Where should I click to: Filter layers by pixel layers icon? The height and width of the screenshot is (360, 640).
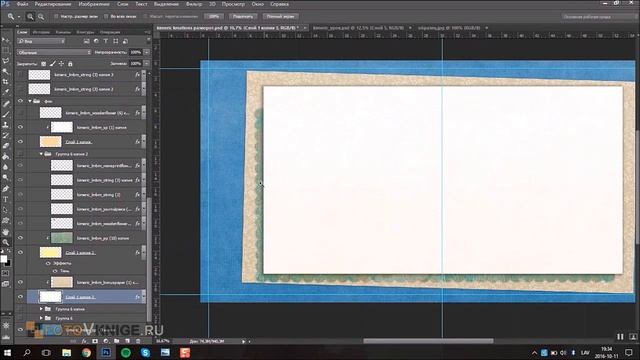pyautogui.click(x=87, y=41)
